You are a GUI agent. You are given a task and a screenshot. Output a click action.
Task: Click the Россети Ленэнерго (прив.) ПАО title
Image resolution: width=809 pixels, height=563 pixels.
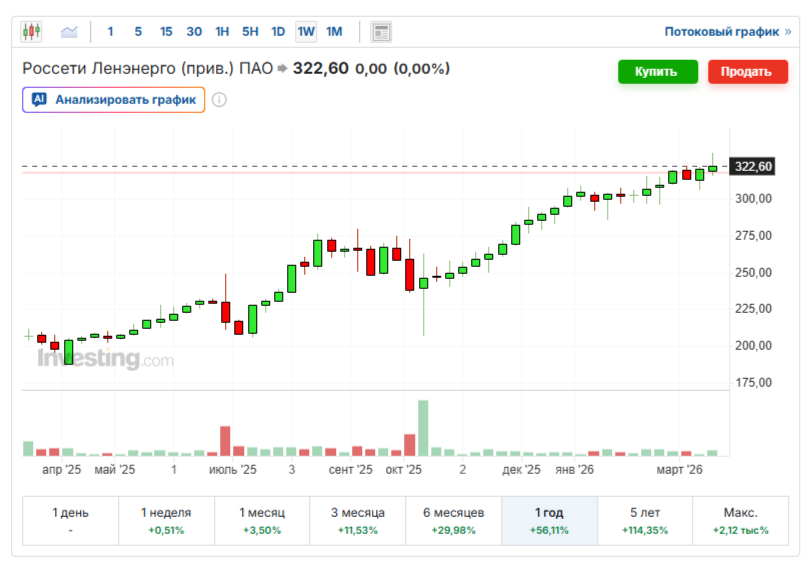(148, 69)
